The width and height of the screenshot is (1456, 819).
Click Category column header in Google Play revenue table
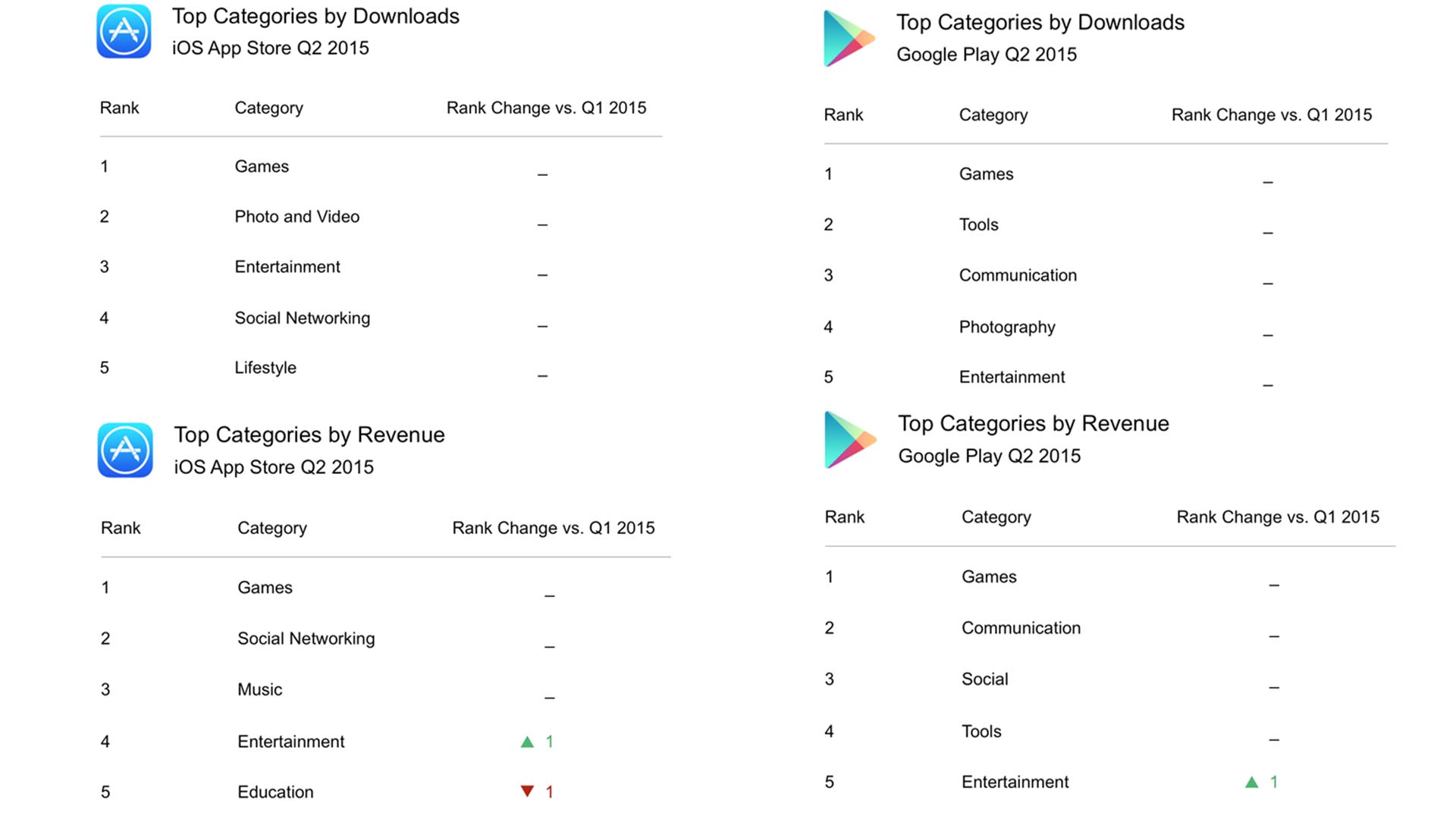996,517
